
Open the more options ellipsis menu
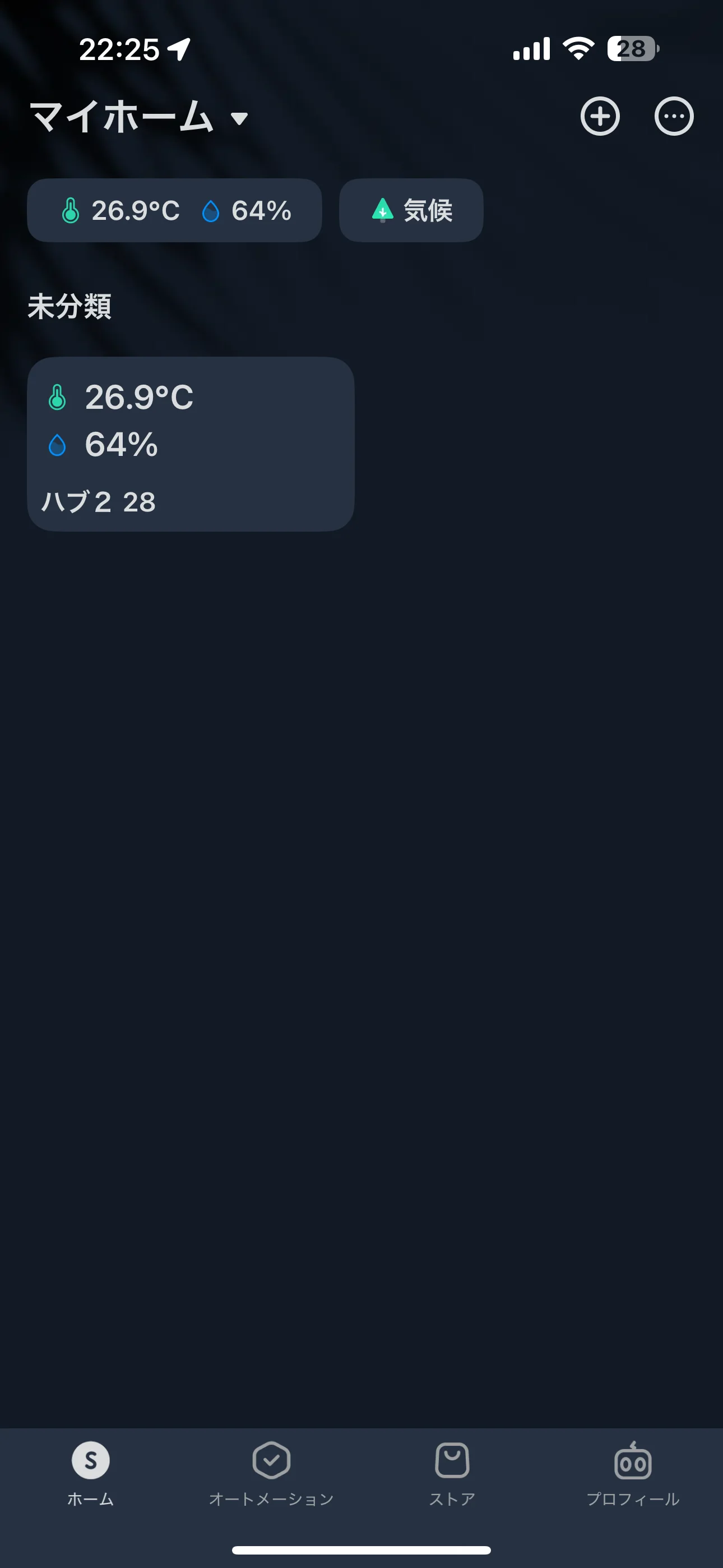(674, 116)
